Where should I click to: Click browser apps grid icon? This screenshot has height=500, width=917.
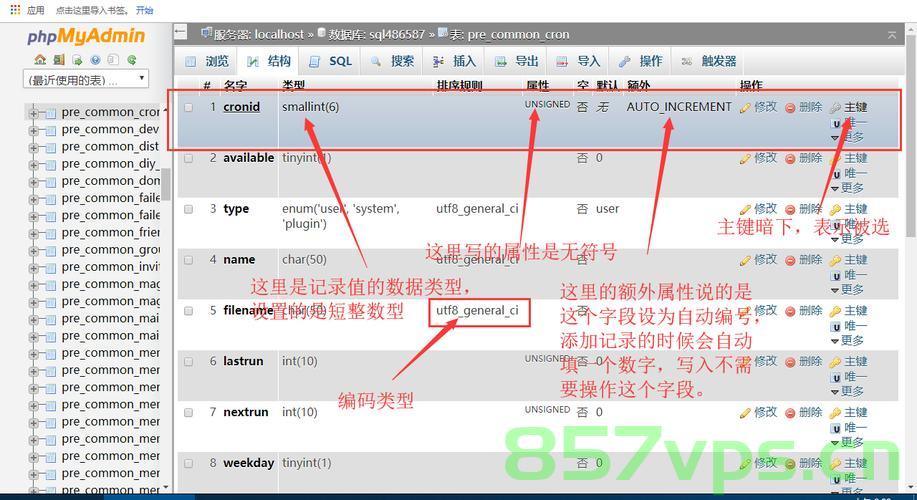click(x=15, y=10)
